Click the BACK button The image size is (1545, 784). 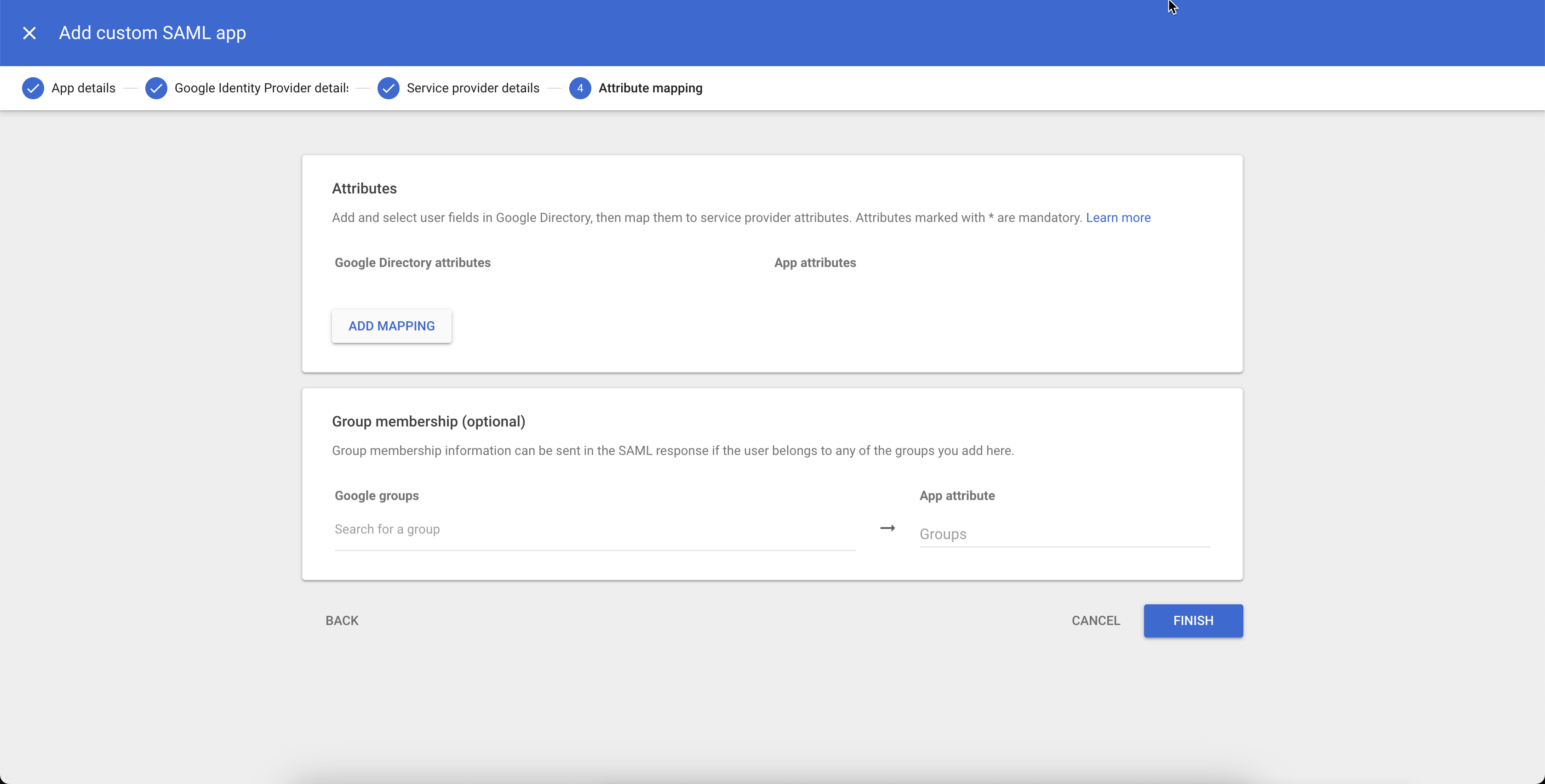(341, 620)
